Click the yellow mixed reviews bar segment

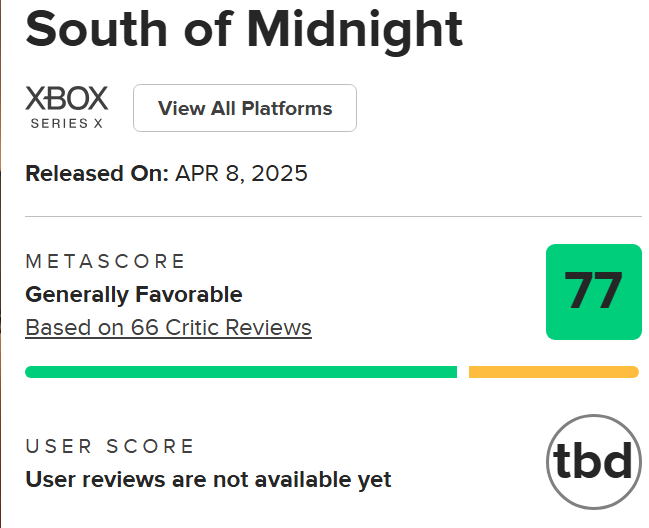[553, 372]
